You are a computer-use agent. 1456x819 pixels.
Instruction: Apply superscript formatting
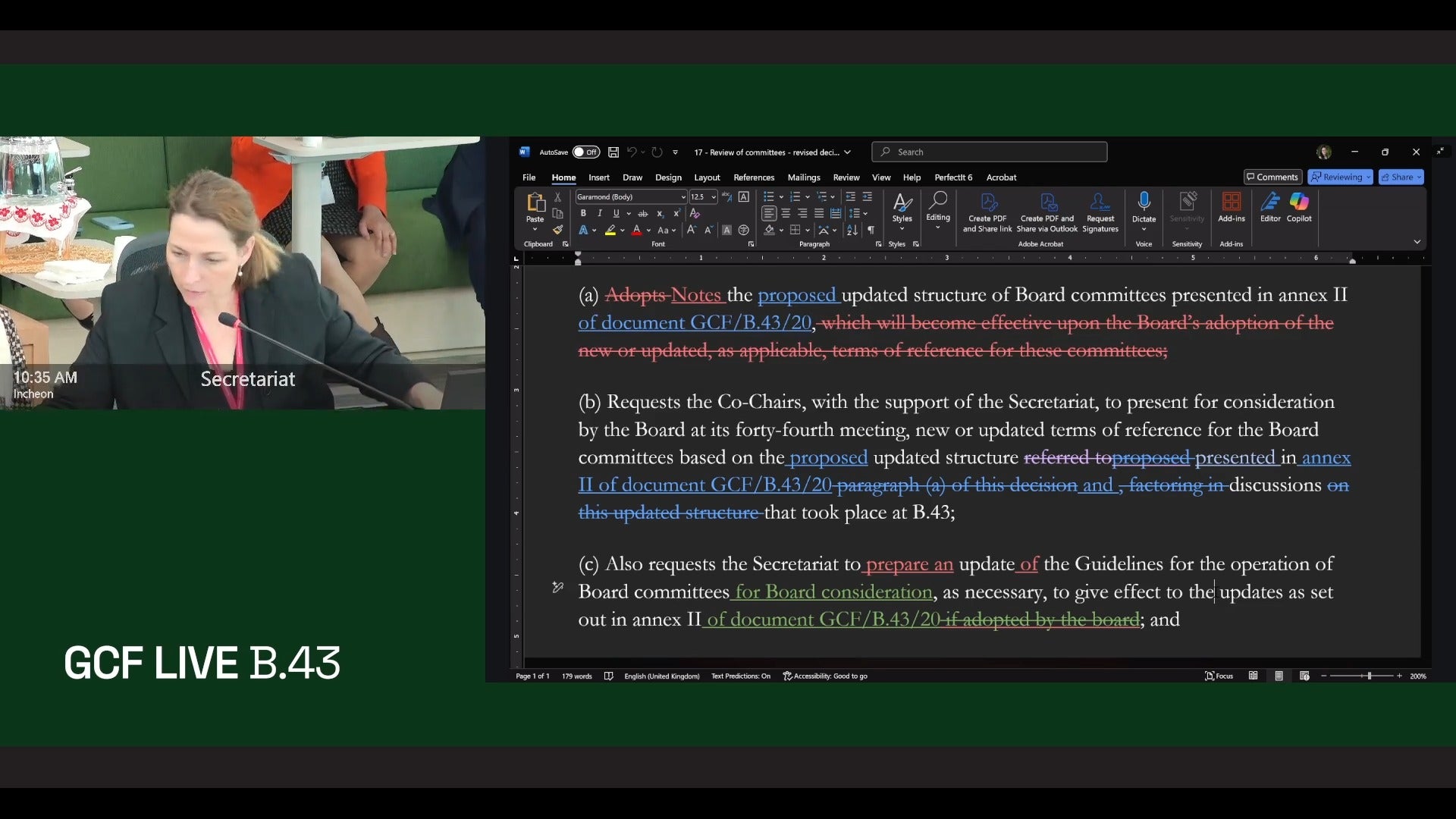coord(676,213)
